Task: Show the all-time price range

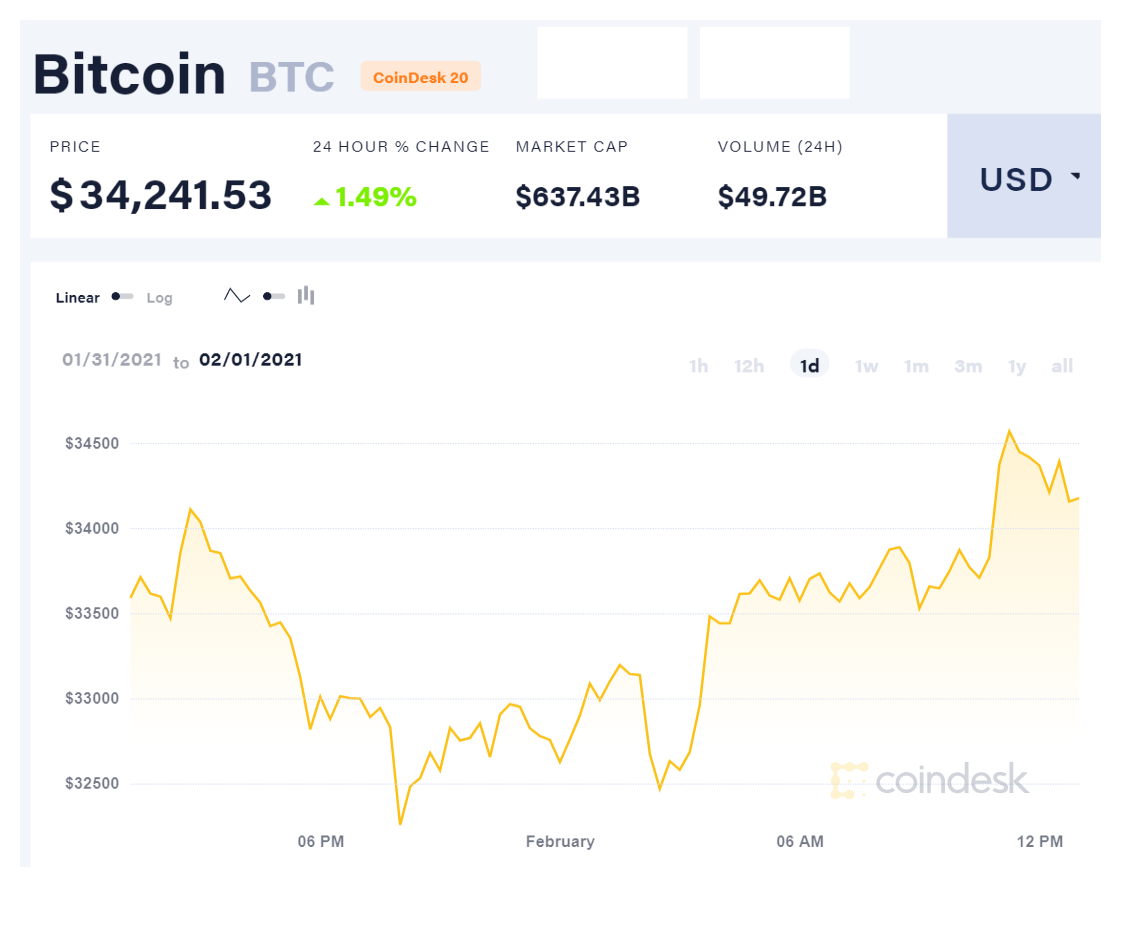Action: pyautogui.click(x=1062, y=366)
